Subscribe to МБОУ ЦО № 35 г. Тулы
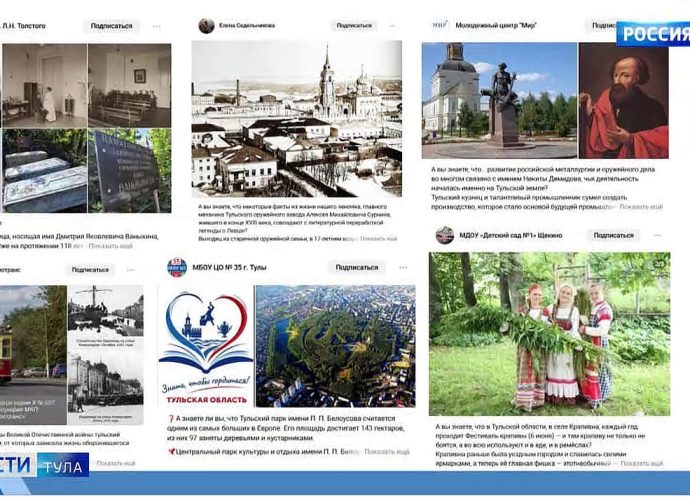Image resolution: width=690 pixels, height=500 pixels. click(356, 268)
